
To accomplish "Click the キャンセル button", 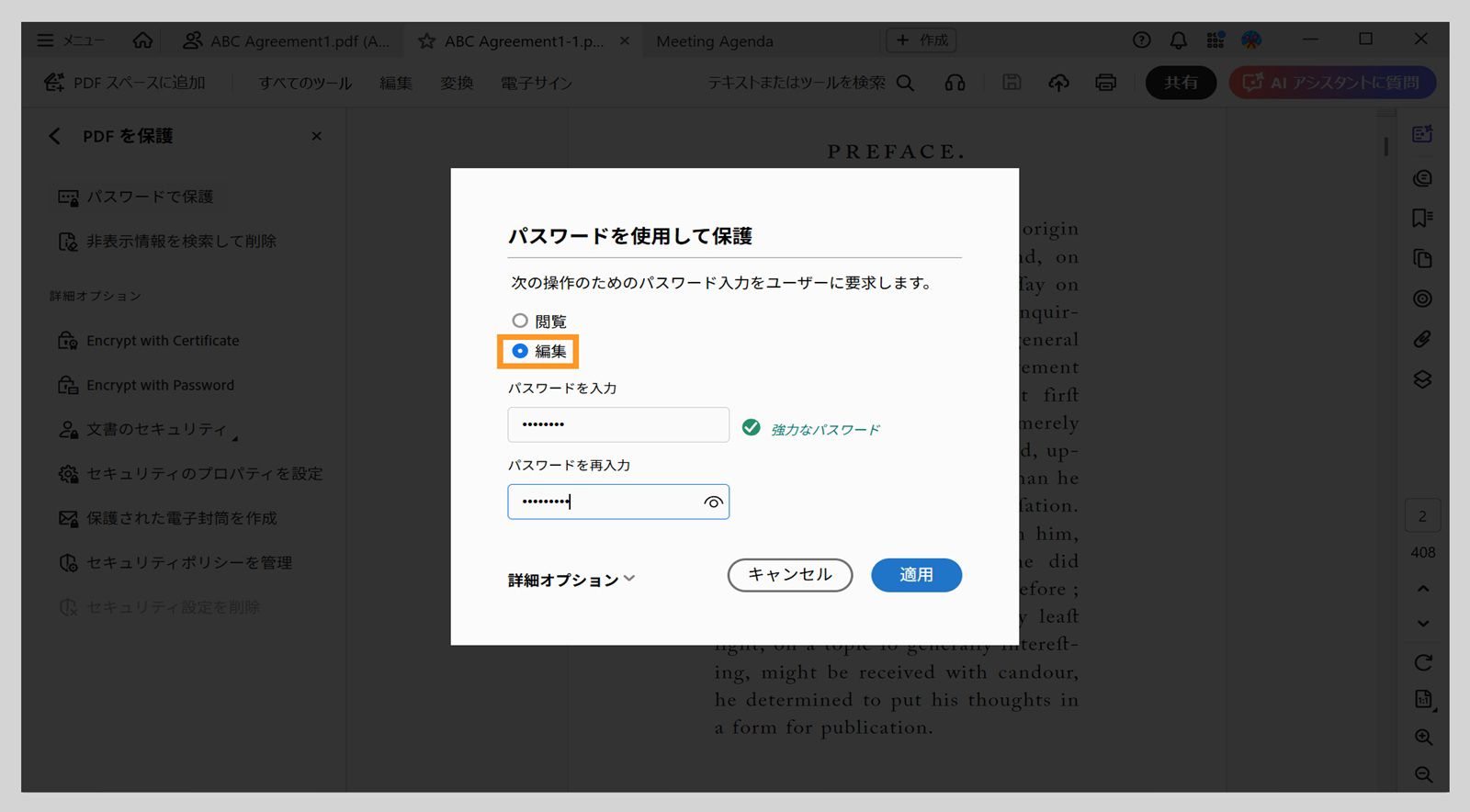I will point(790,575).
